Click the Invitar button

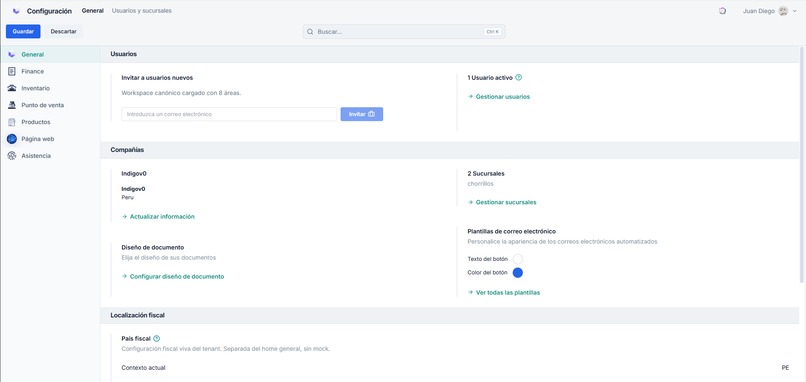pyautogui.click(x=362, y=114)
